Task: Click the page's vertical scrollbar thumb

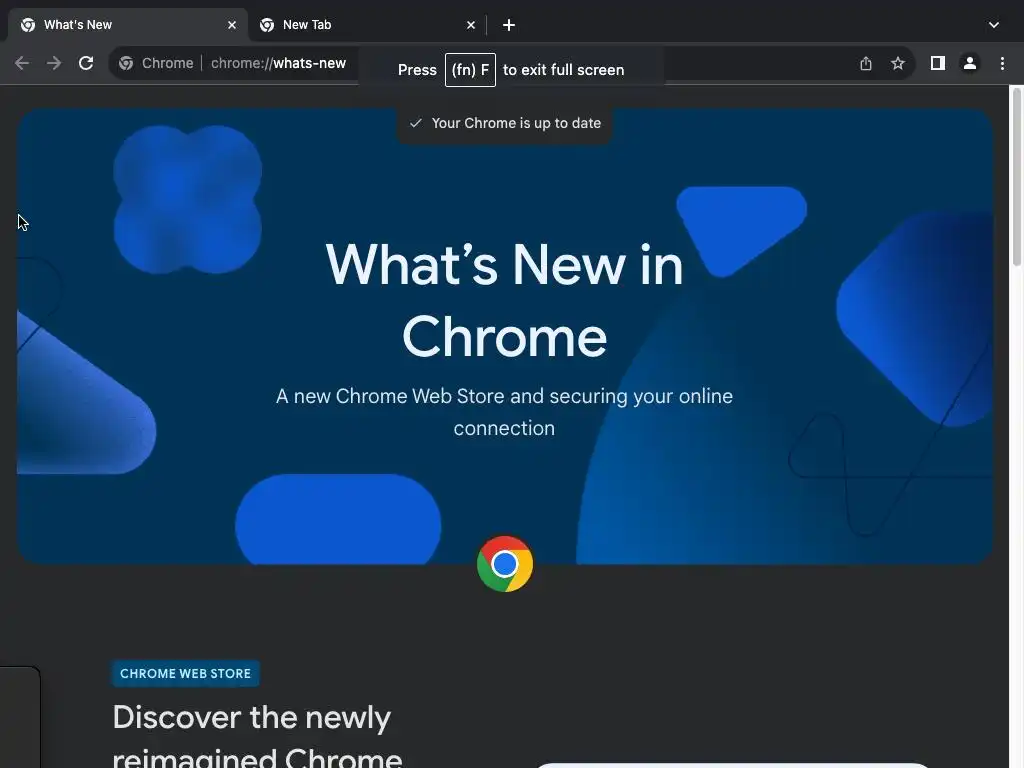Action: pyautogui.click(x=1016, y=176)
